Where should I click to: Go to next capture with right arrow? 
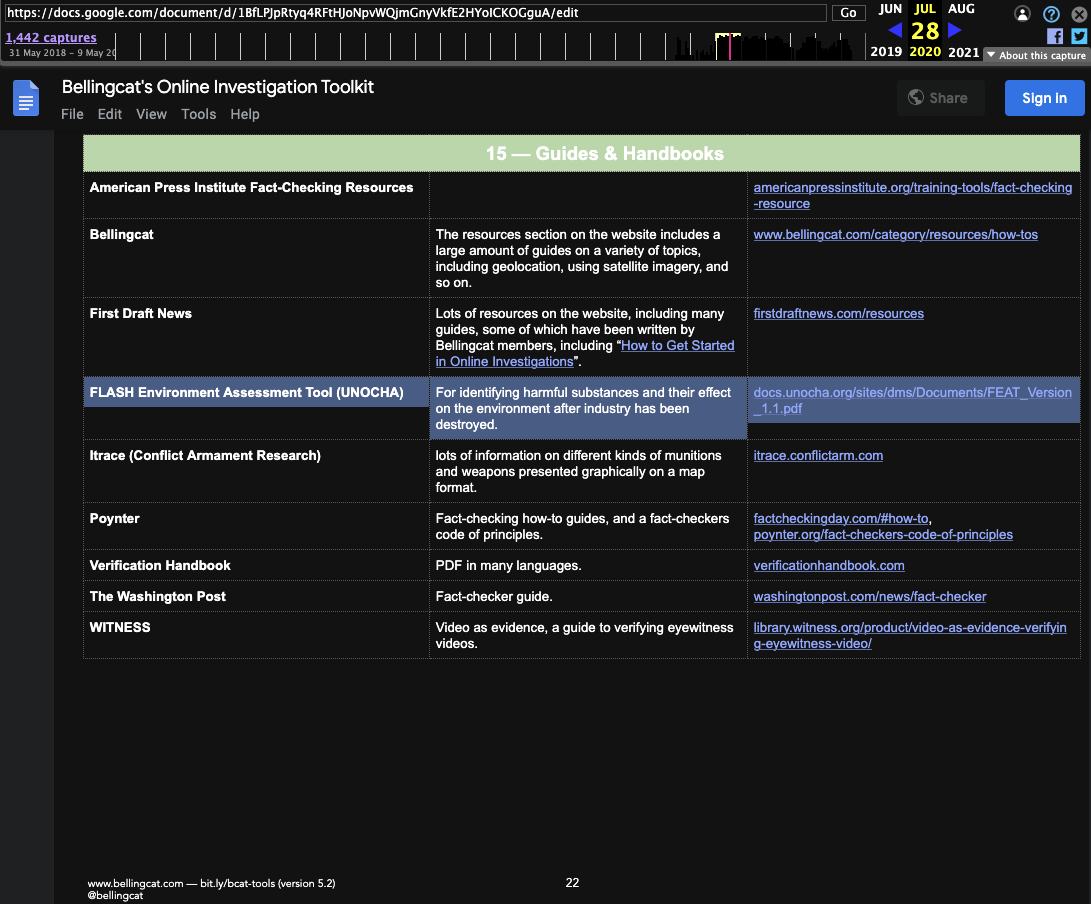[955, 30]
